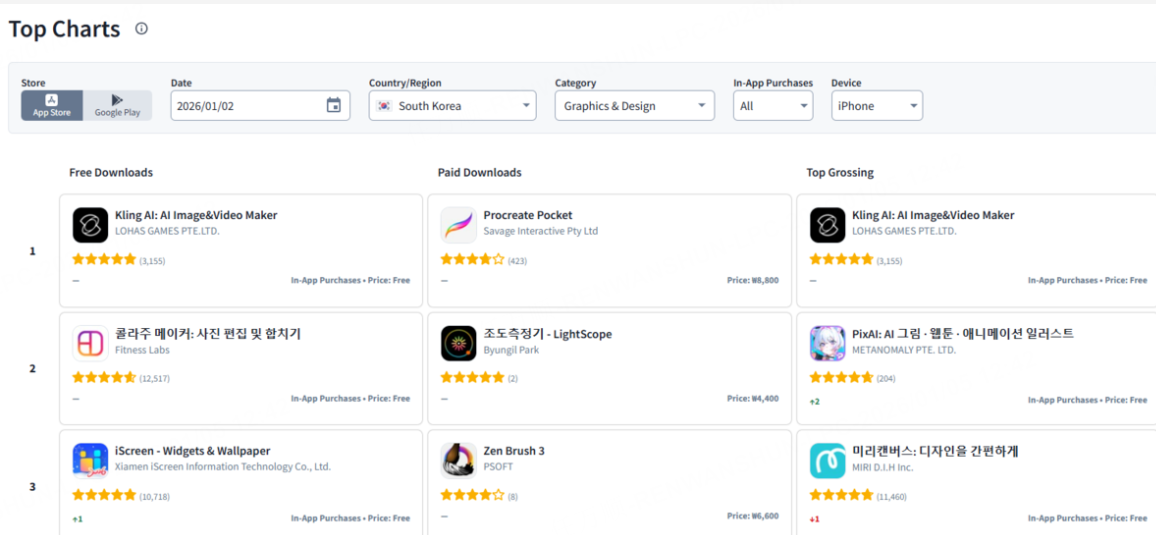Click publisher Byungil Park
The width and height of the screenshot is (1156, 535).
(511, 350)
